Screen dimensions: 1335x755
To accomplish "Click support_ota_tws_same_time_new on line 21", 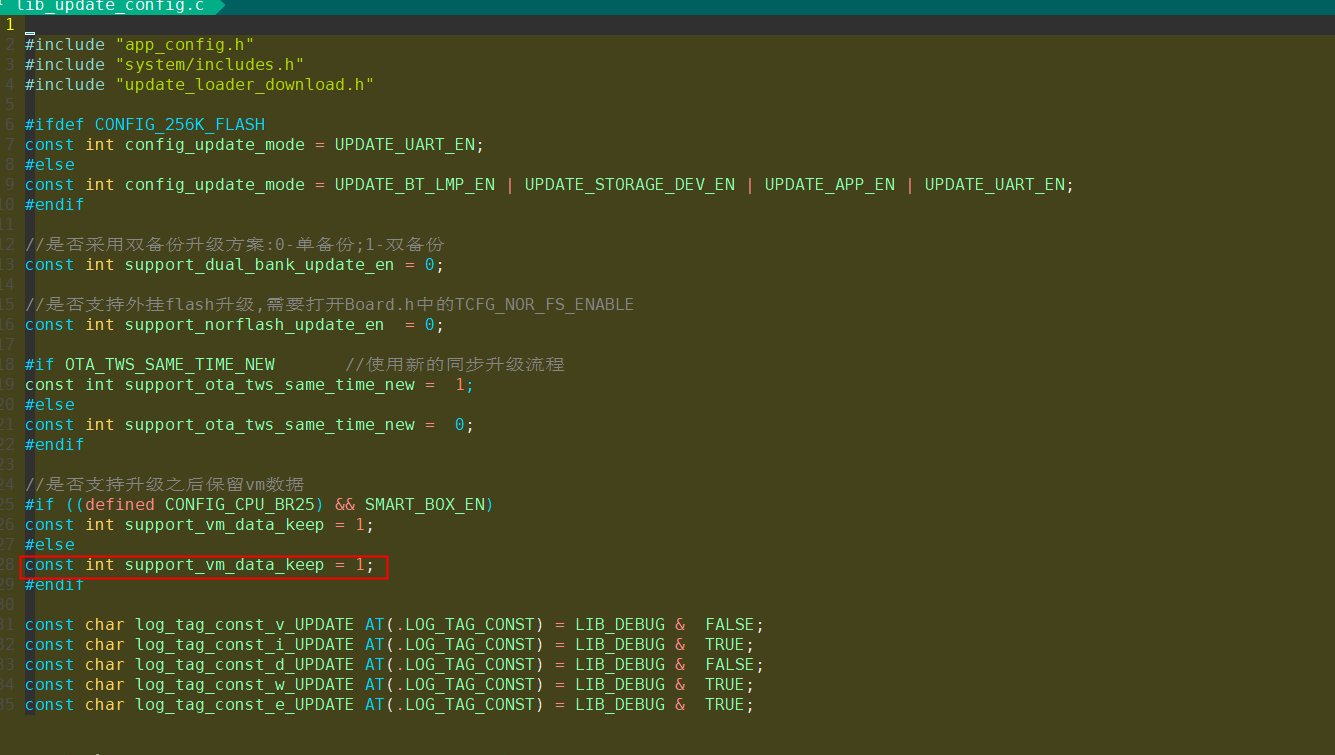I will [x=269, y=425].
